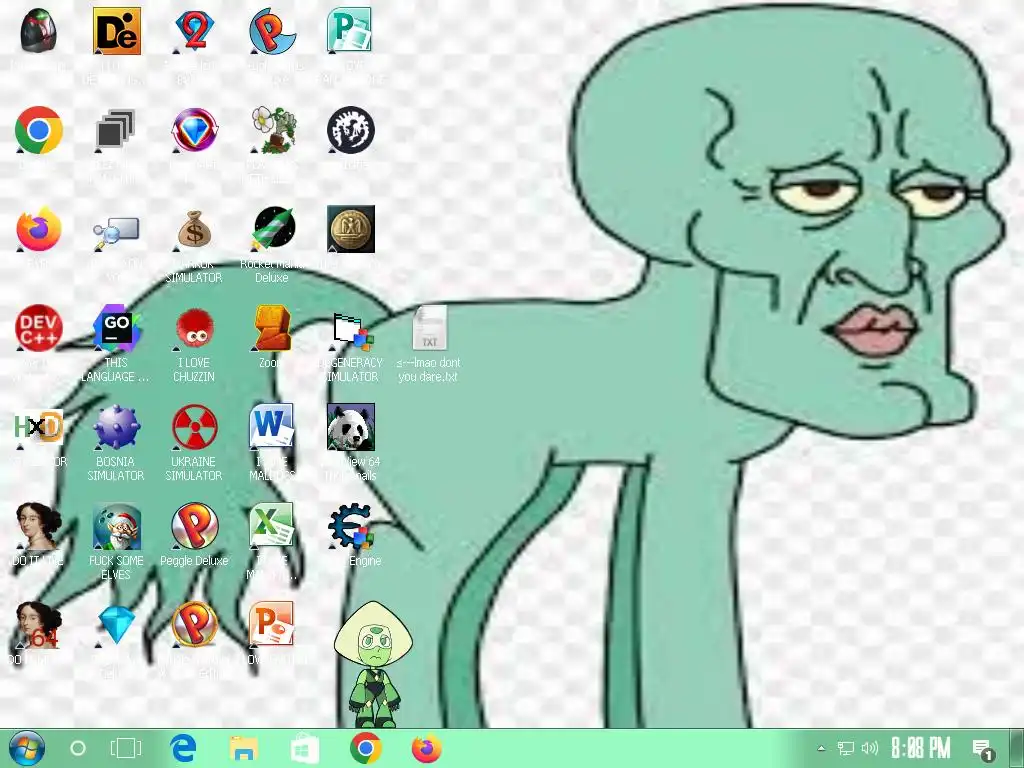The height and width of the screenshot is (768, 1024).
Task: Launch Chrome from the taskbar
Action: 366,748
